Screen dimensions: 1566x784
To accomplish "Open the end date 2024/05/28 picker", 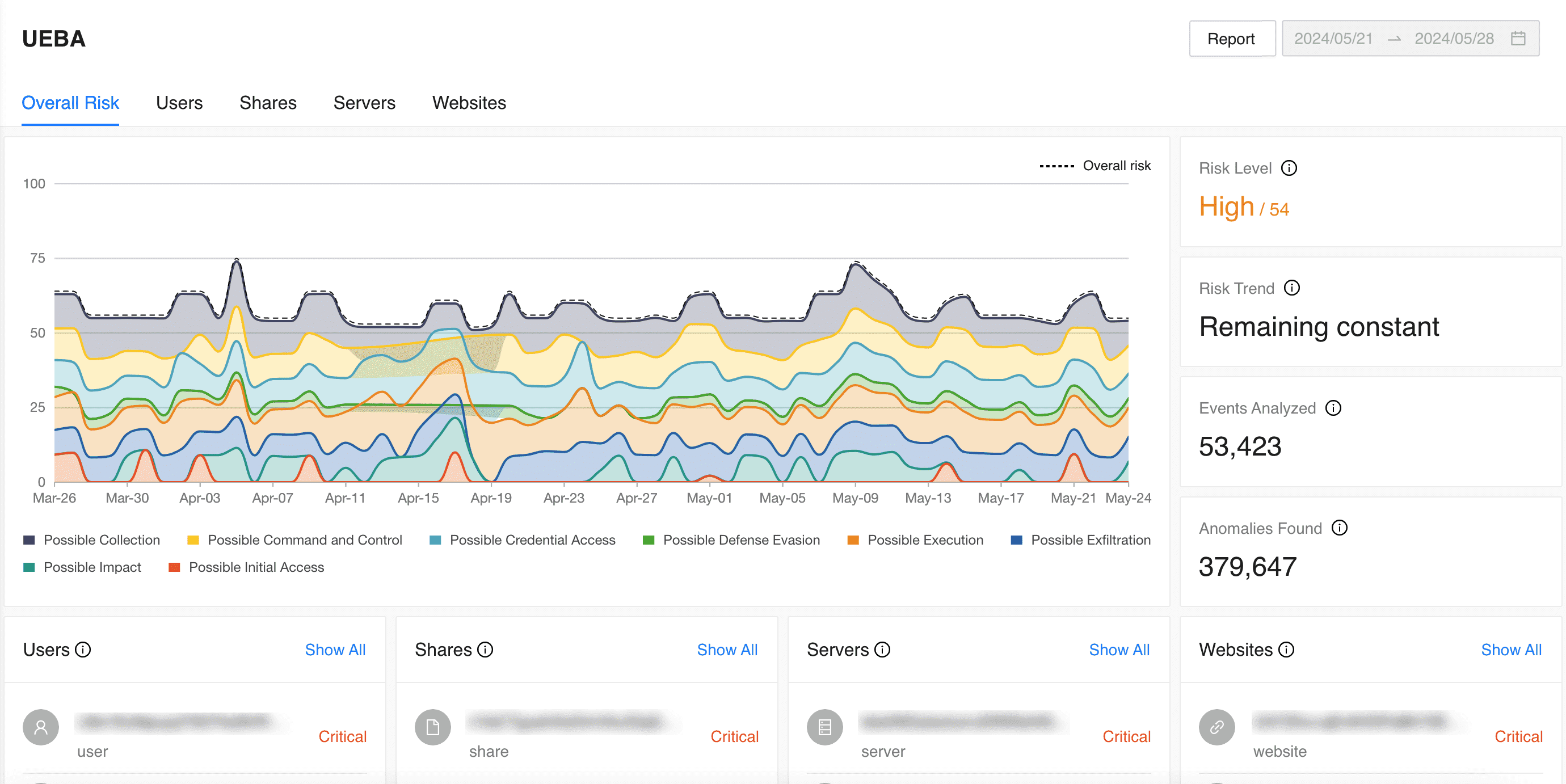I will [1454, 39].
